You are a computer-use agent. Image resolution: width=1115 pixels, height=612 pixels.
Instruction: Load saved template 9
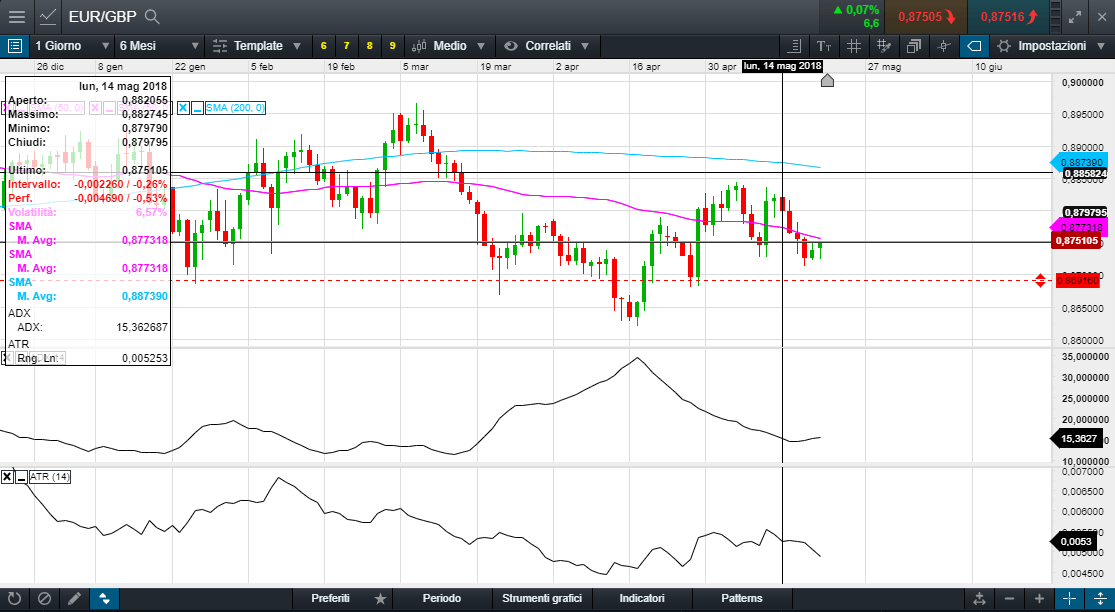[393, 46]
